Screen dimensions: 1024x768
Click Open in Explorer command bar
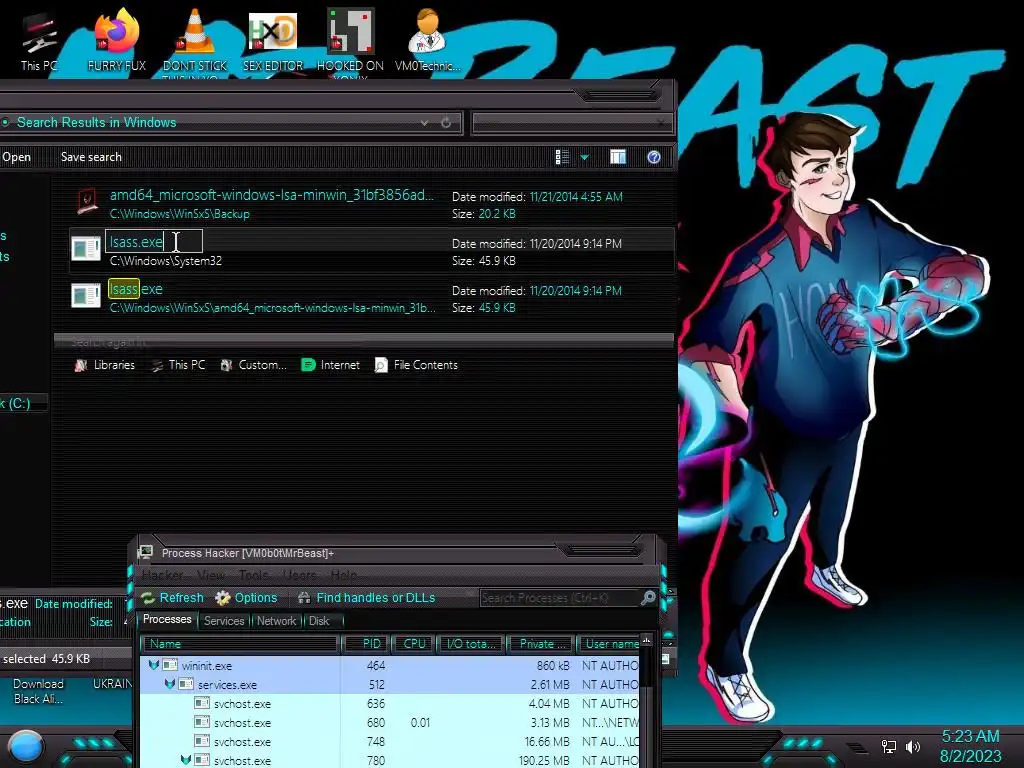(x=16, y=157)
